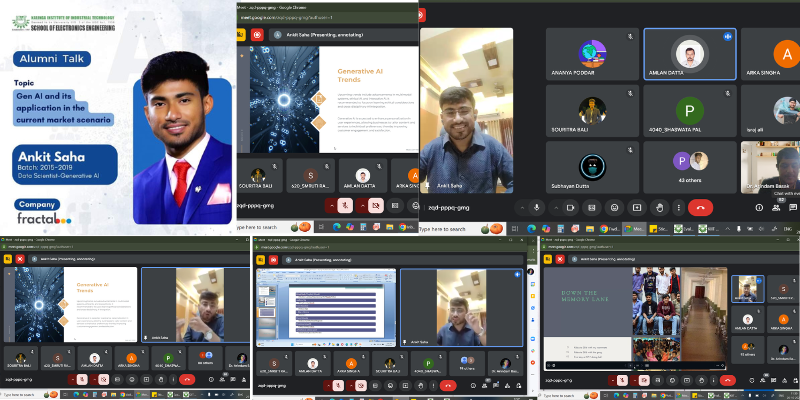Expand audio settings chevron beside the top-right microphone button
The height and width of the screenshot is (400, 800).
click(521, 207)
